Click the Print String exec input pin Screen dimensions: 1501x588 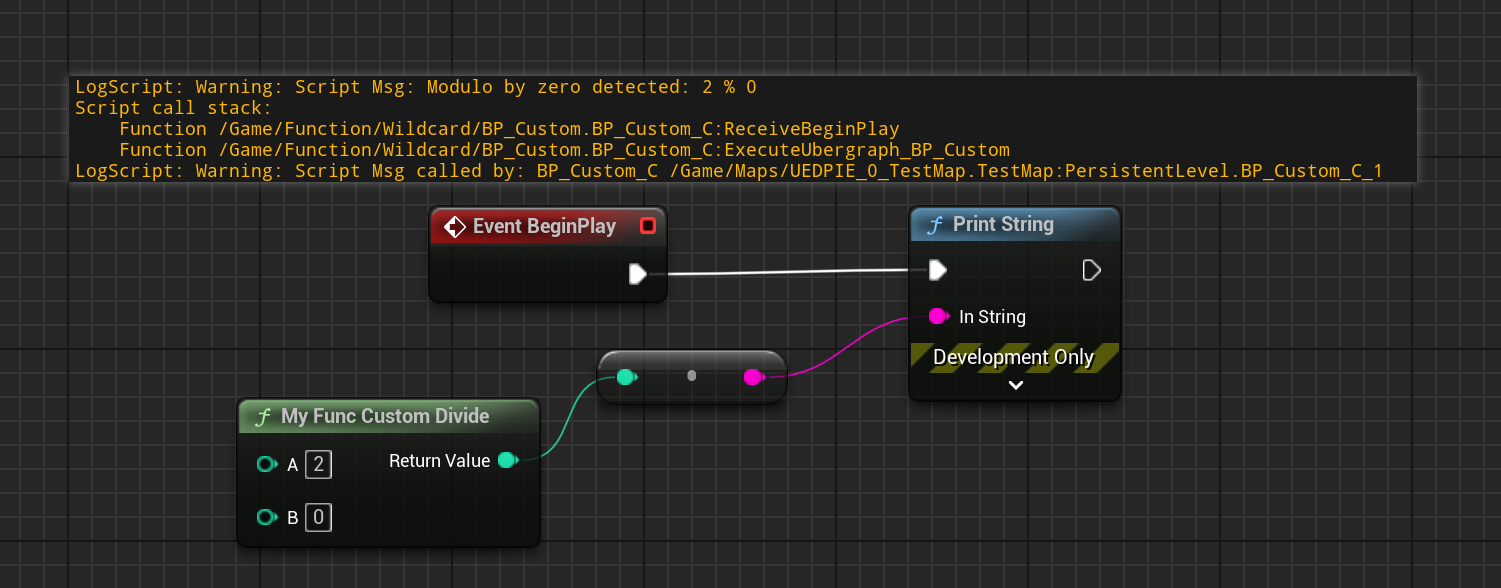click(x=936, y=270)
